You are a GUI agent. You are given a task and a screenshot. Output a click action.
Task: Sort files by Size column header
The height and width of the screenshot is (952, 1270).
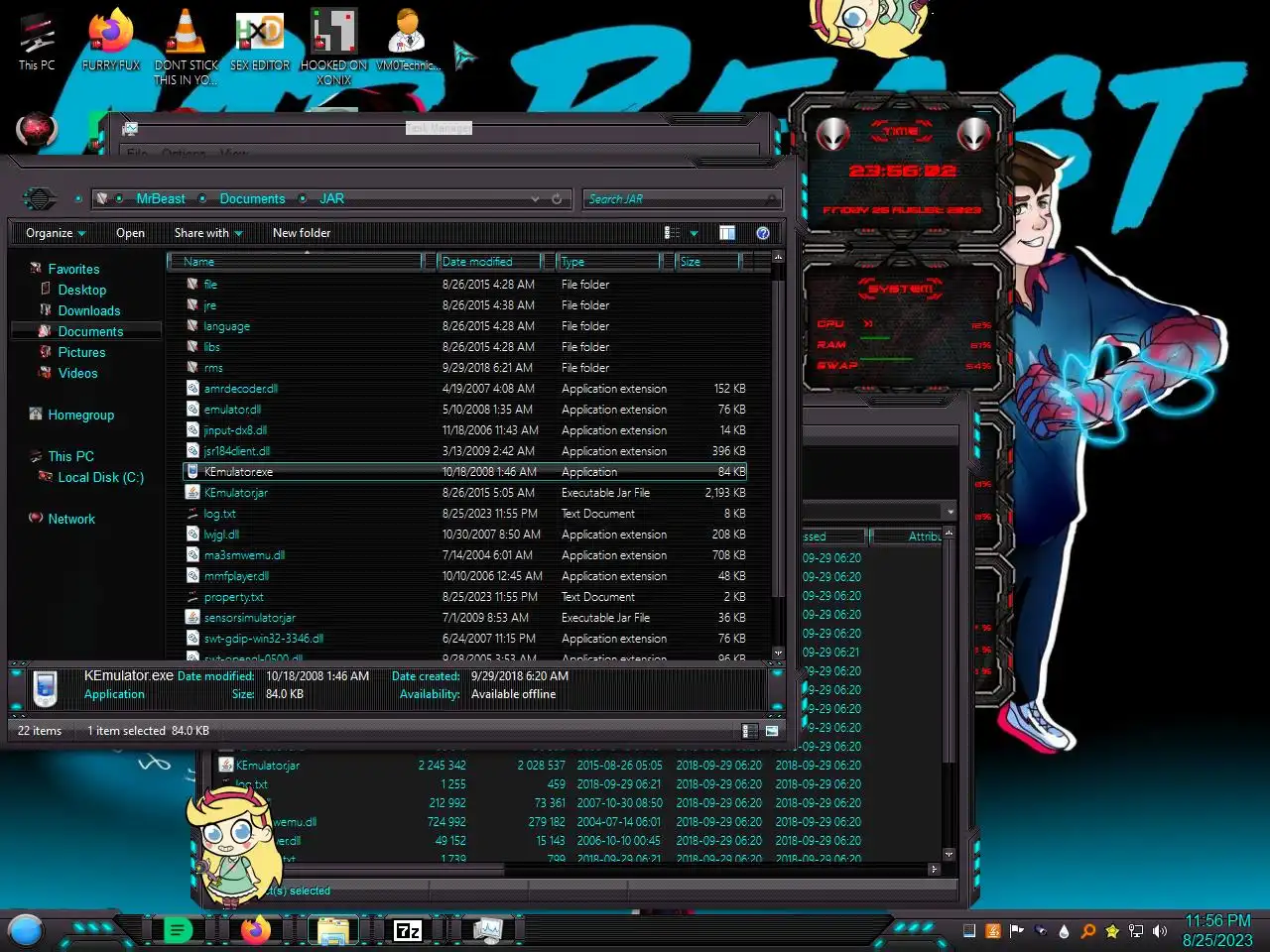(x=707, y=262)
